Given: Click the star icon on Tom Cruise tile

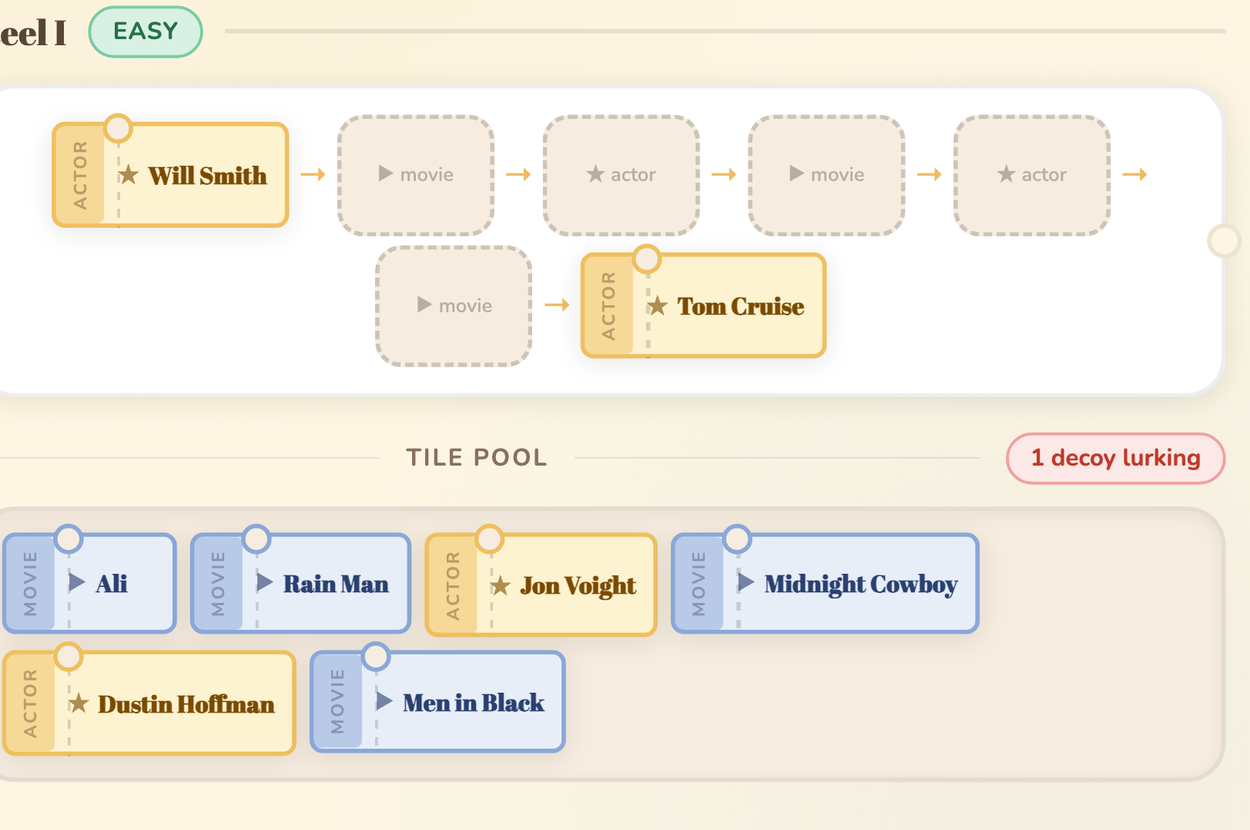Looking at the screenshot, I should [x=658, y=307].
